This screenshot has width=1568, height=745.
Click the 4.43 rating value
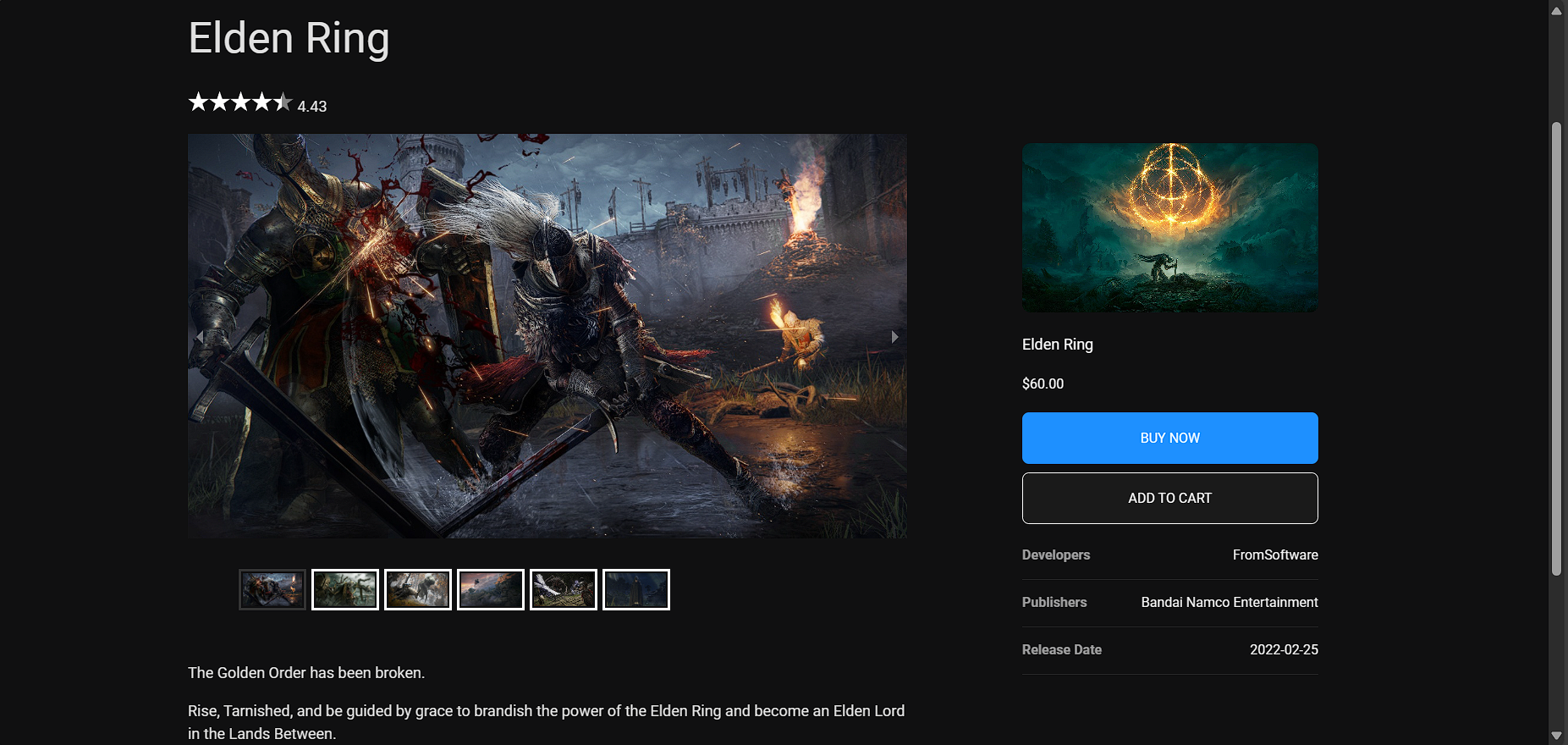[312, 107]
